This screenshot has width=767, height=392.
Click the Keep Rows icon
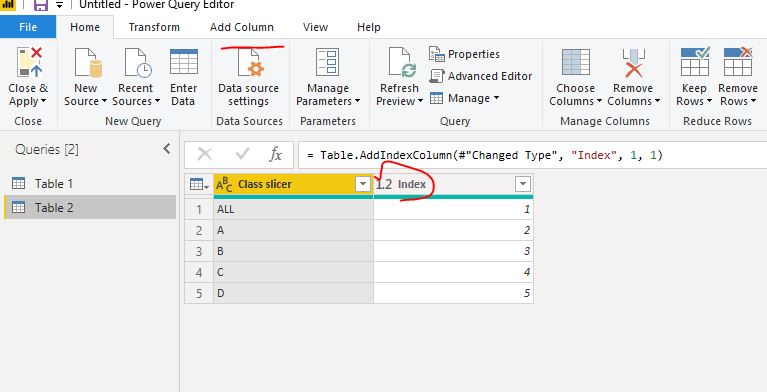coord(695,62)
